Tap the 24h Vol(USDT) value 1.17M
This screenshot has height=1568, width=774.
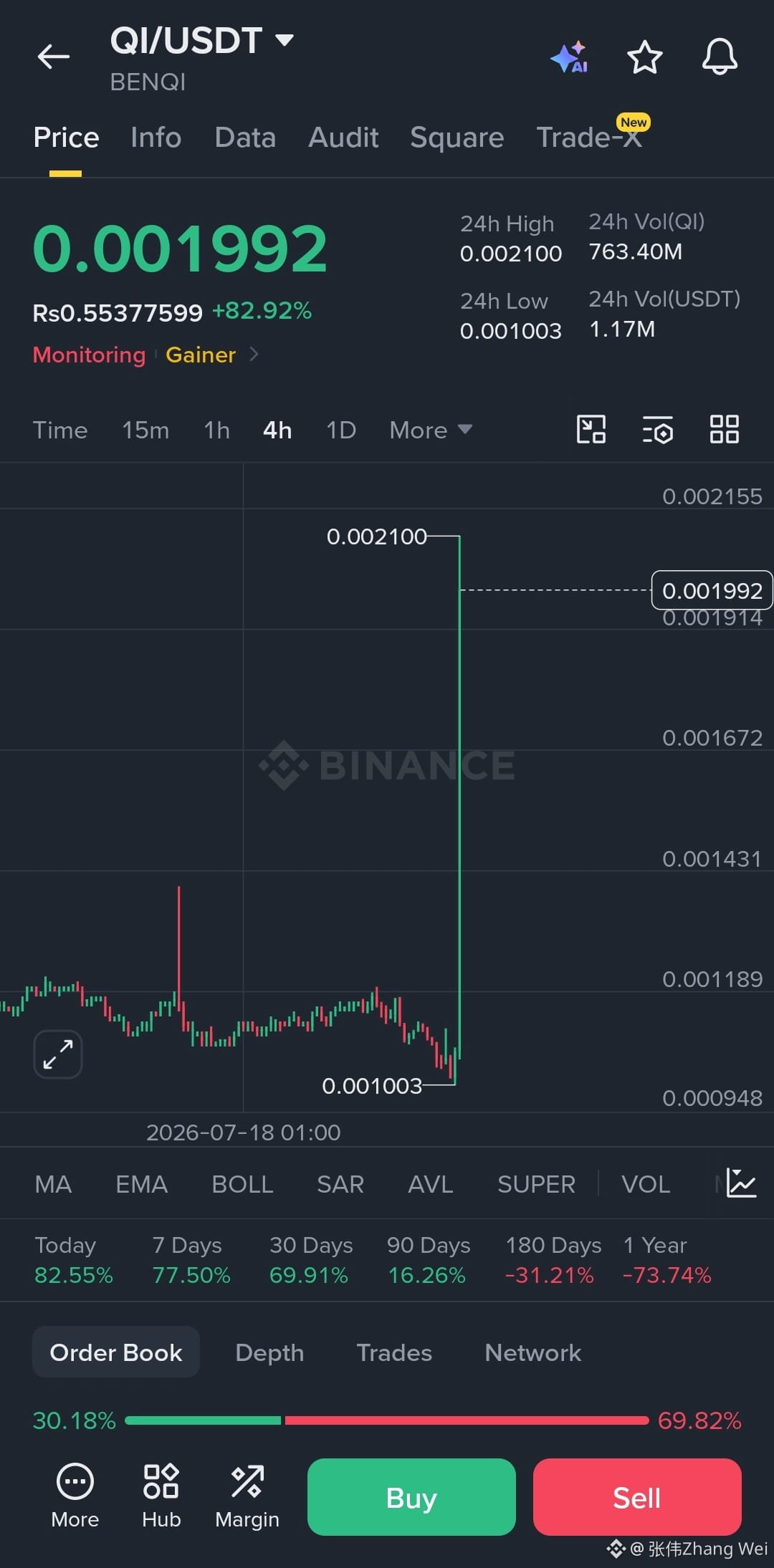[x=622, y=330]
